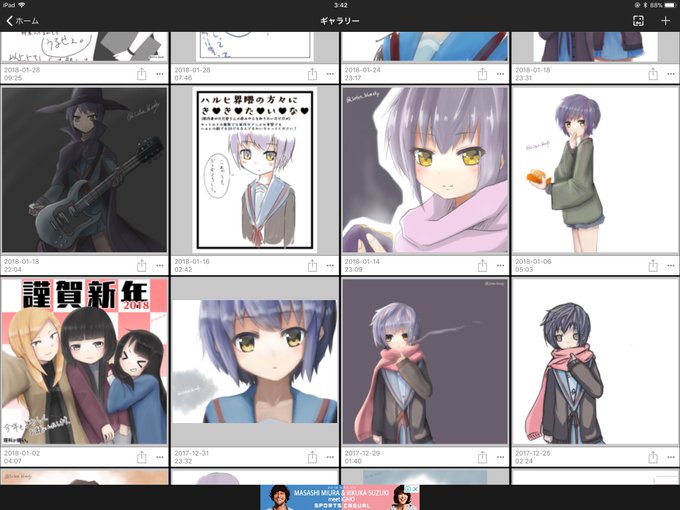Open more options for 2018-01-18 22:04 artwork
This screenshot has width=680, height=510.
pyautogui.click(x=160, y=265)
